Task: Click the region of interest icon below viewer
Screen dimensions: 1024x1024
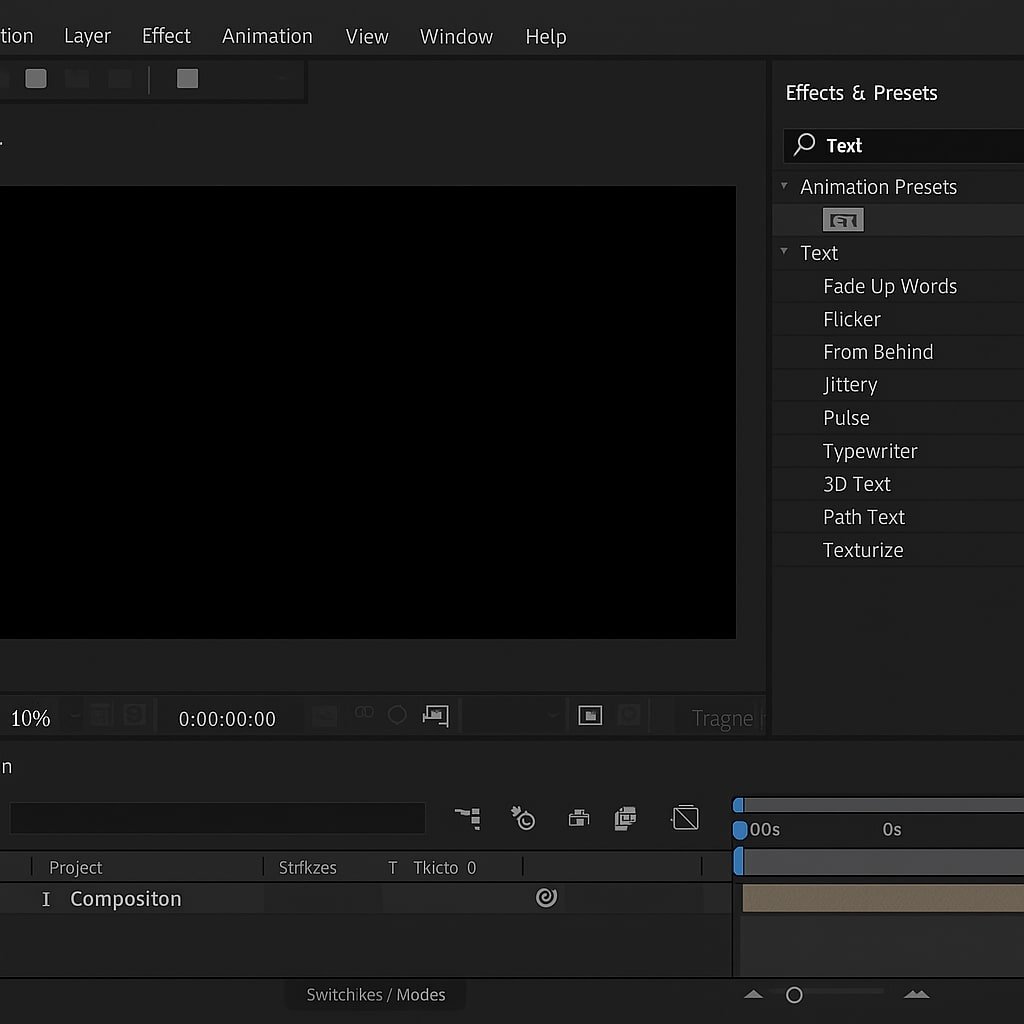Action: pyautogui.click(x=435, y=715)
